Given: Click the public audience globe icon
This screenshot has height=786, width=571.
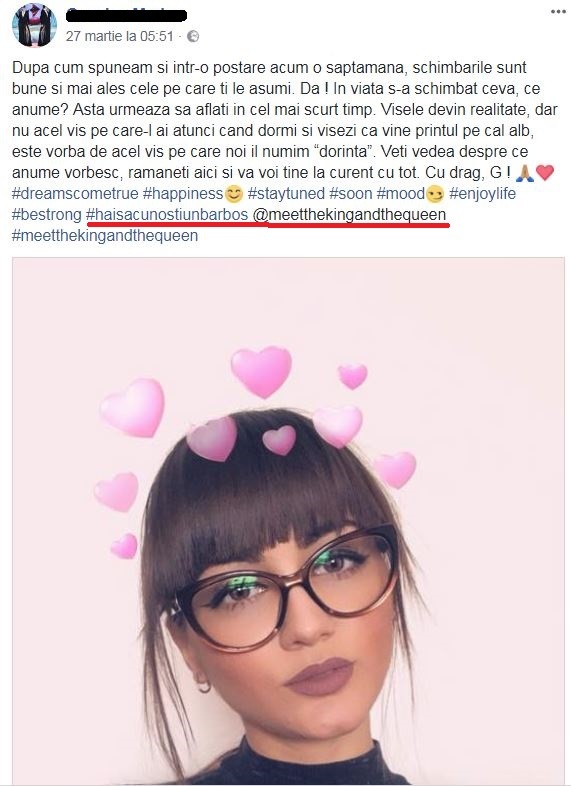Looking at the screenshot, I should 193,36.
